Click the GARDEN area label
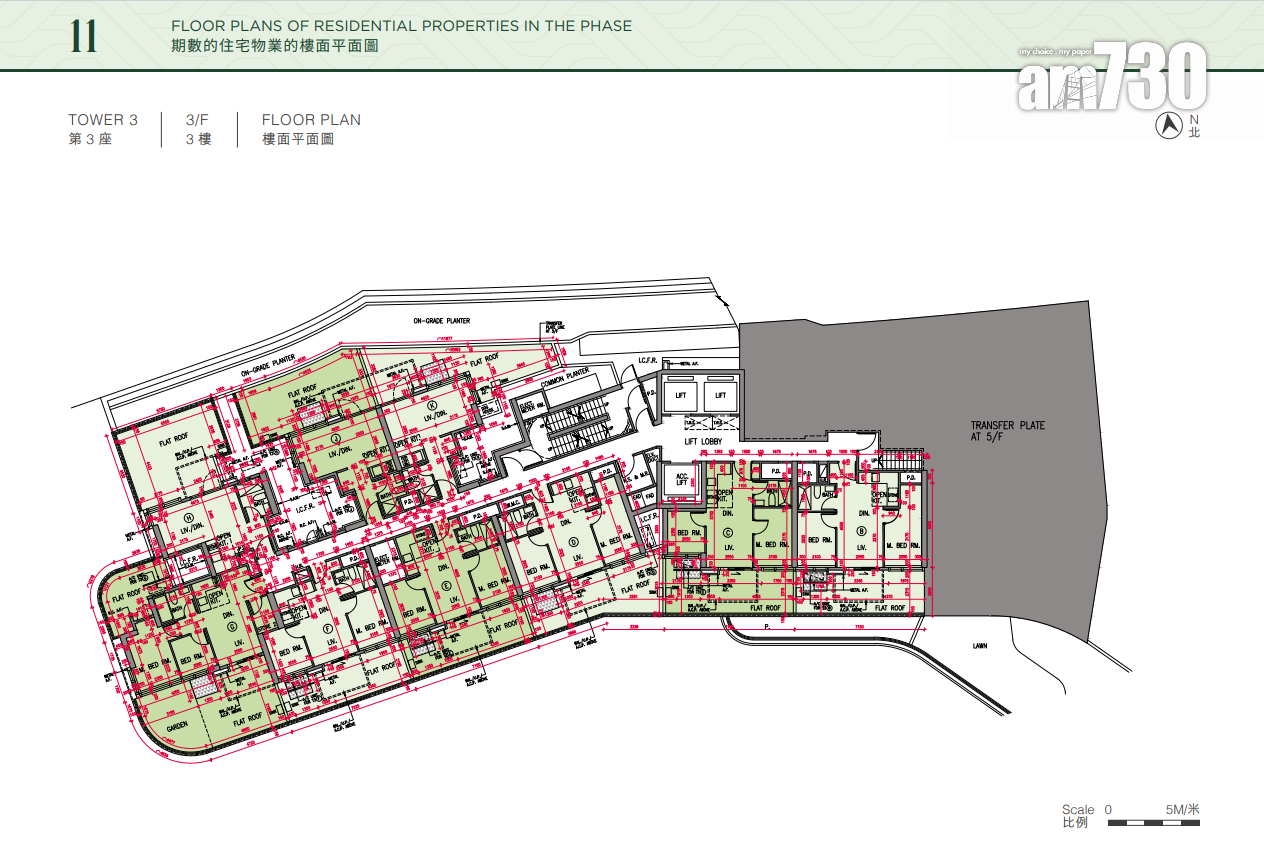Screen dimensions: 1264x860 [x=178, y=727]
